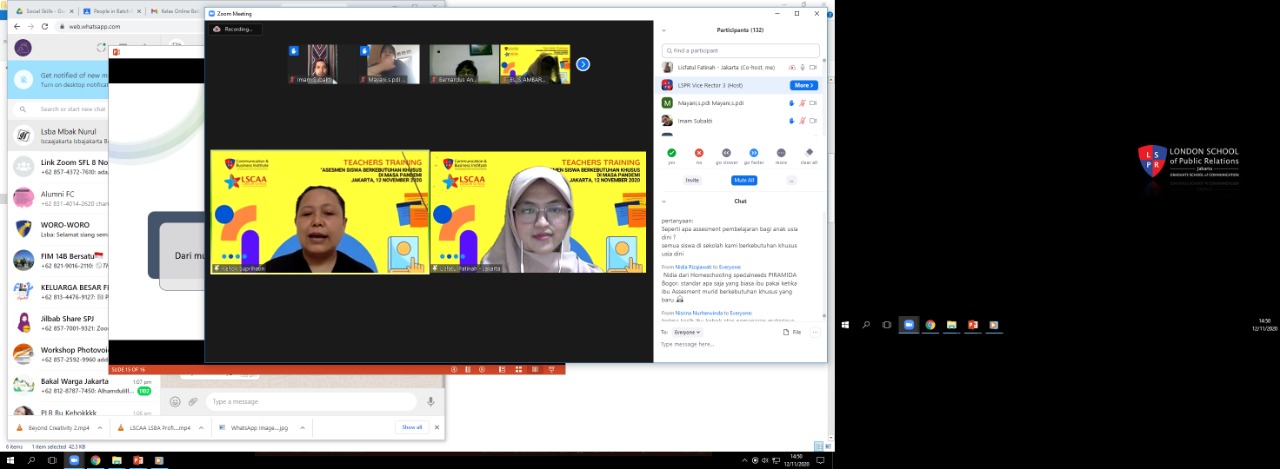Click the go slower feedback icon
1280x469 pixels.
726,153
